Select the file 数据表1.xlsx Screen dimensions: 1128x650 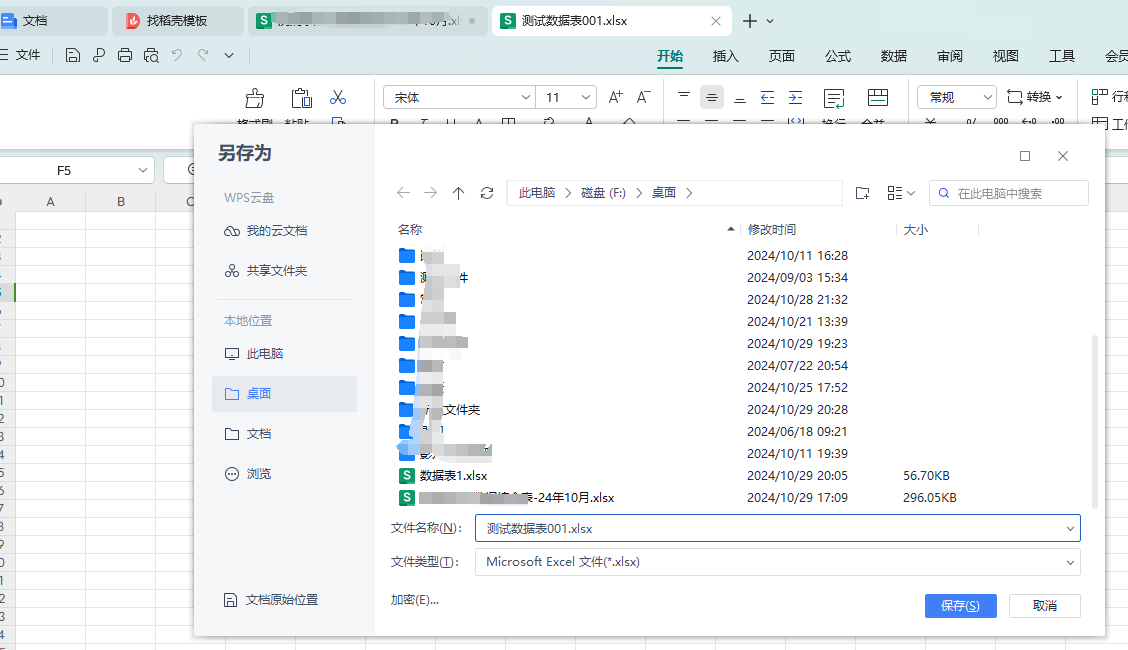453,476
